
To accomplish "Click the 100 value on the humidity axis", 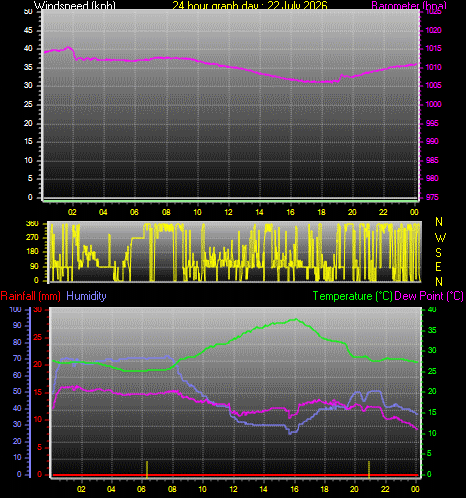I will pyautogui.click(x=15, y=309).
